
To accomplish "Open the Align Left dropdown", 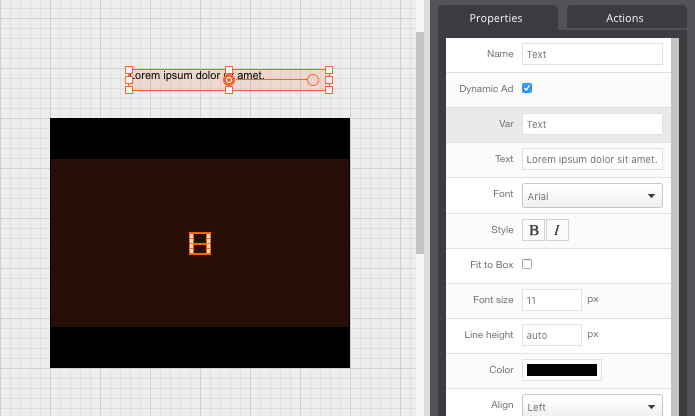I will 592,405.
